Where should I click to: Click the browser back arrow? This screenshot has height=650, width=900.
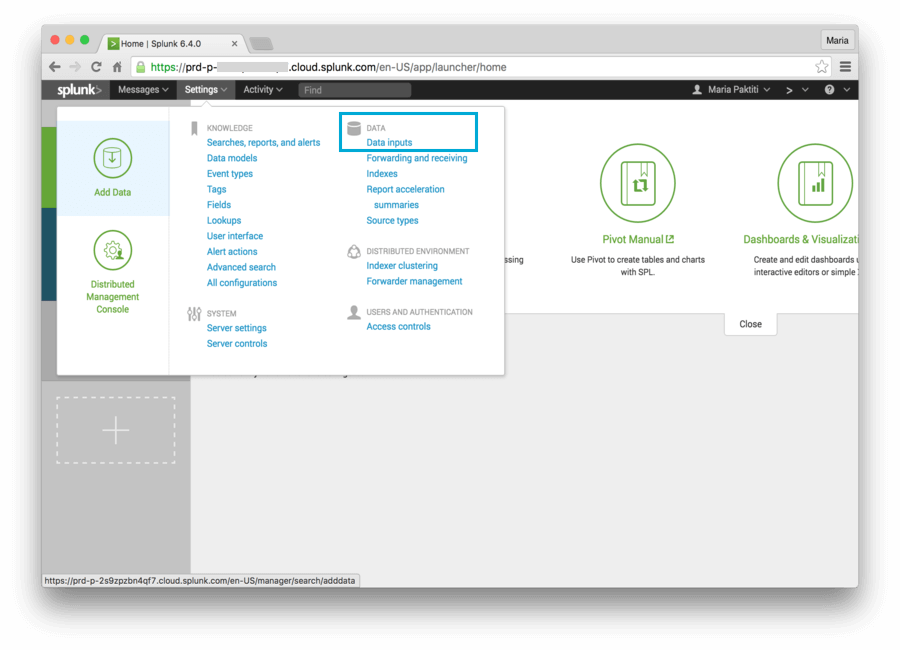pyautogui.click(x=55, y=67)
